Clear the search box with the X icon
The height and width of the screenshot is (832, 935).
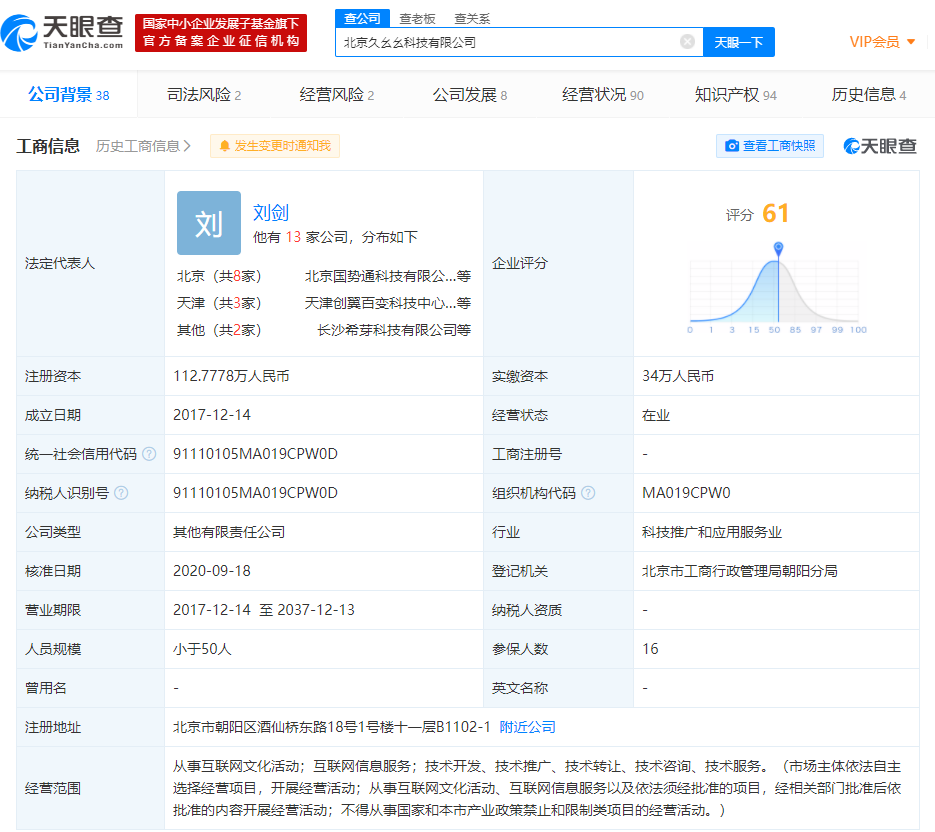(x=687, y=42)
